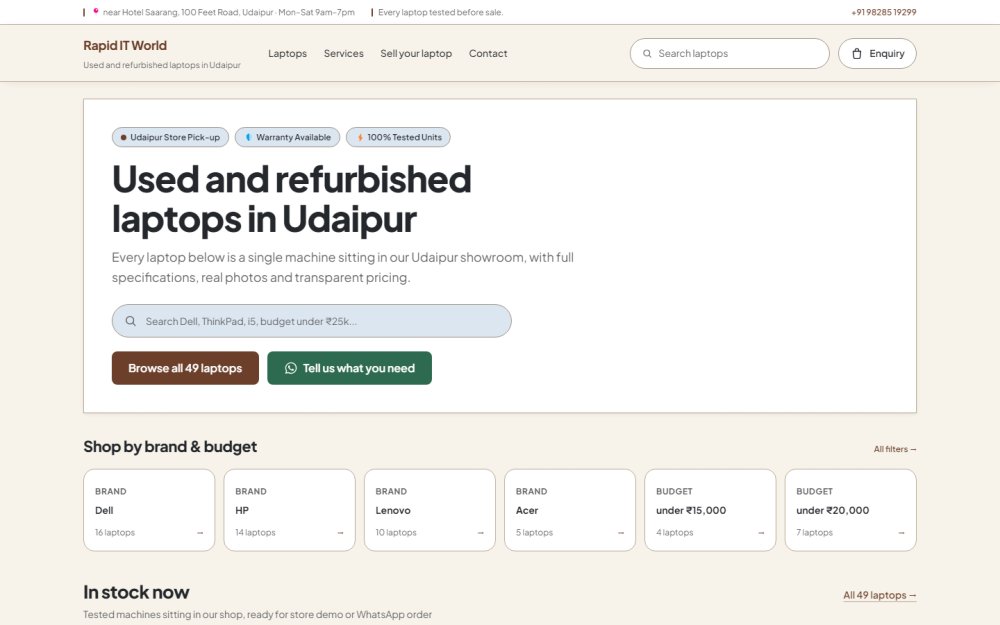Open the Enquiry button
This screenshot has width=1000, height=625.
point(877,54)
